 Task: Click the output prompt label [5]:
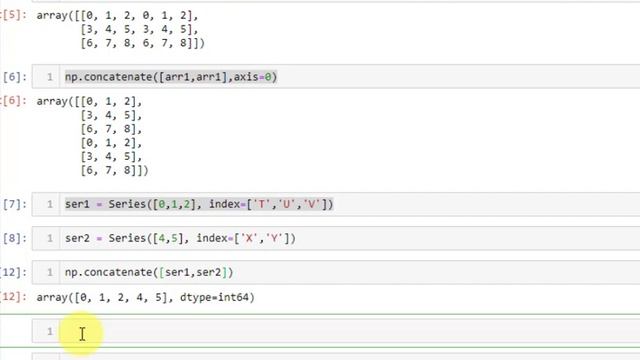(x=13, y=15)
